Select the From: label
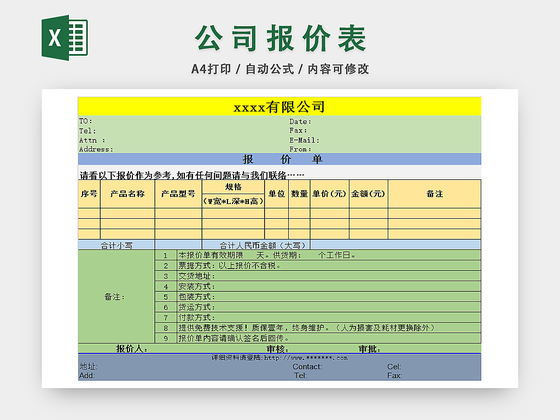The width and height of the screenshot is (560, 420). [300, 149]
